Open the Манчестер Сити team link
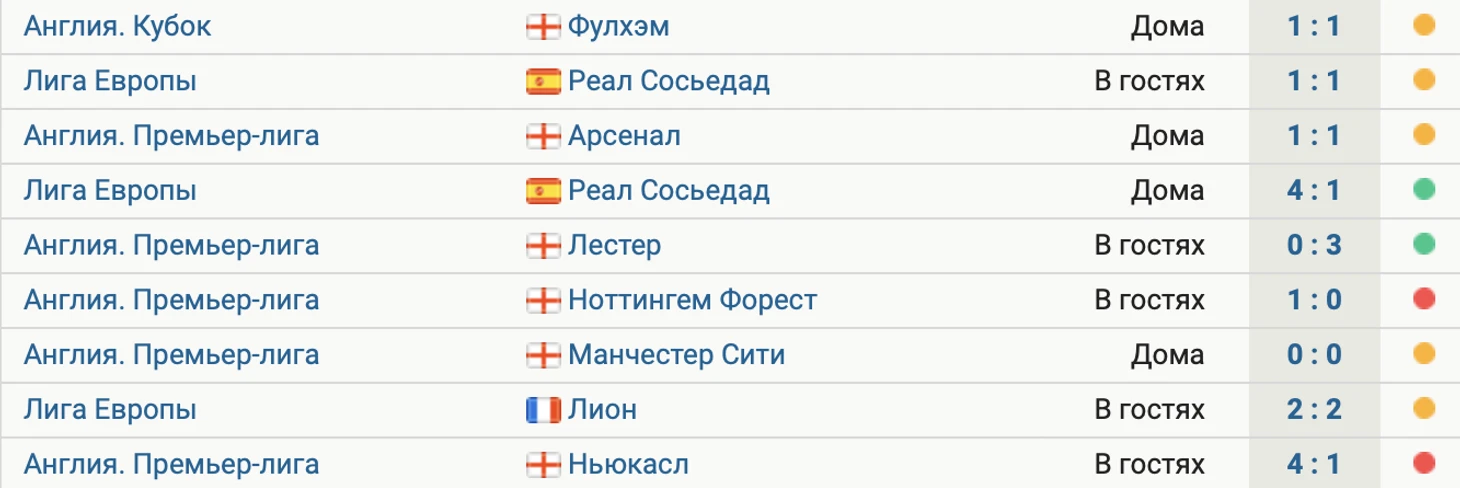This screenshot has height=488, width=1460. (x=676, y=354)
